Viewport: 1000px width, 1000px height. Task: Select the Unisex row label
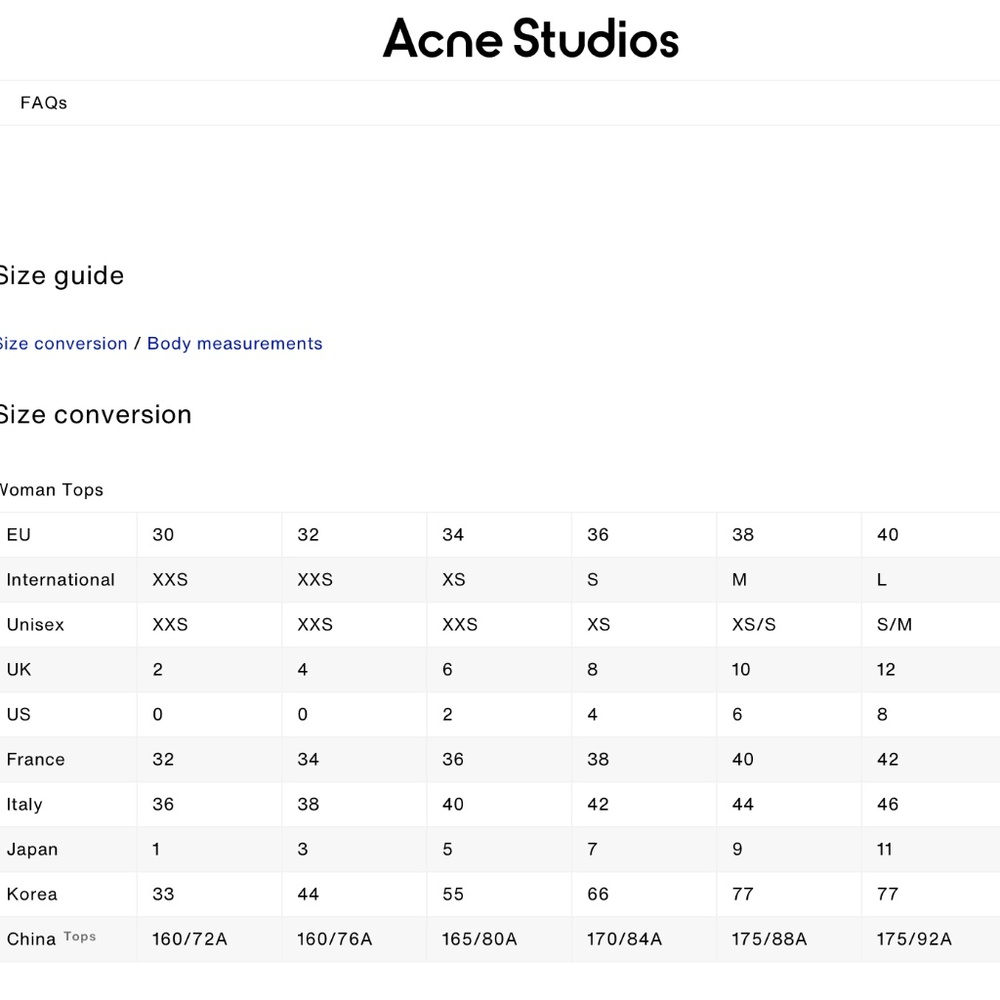point(35,624)
